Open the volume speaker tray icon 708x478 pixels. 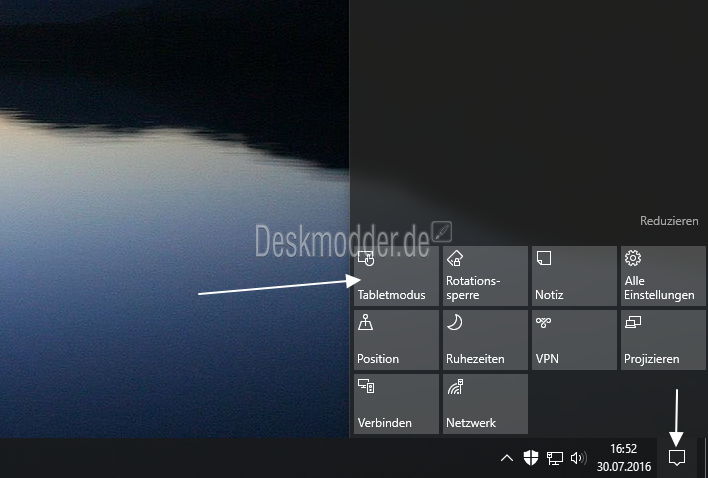tap(578, 458)
